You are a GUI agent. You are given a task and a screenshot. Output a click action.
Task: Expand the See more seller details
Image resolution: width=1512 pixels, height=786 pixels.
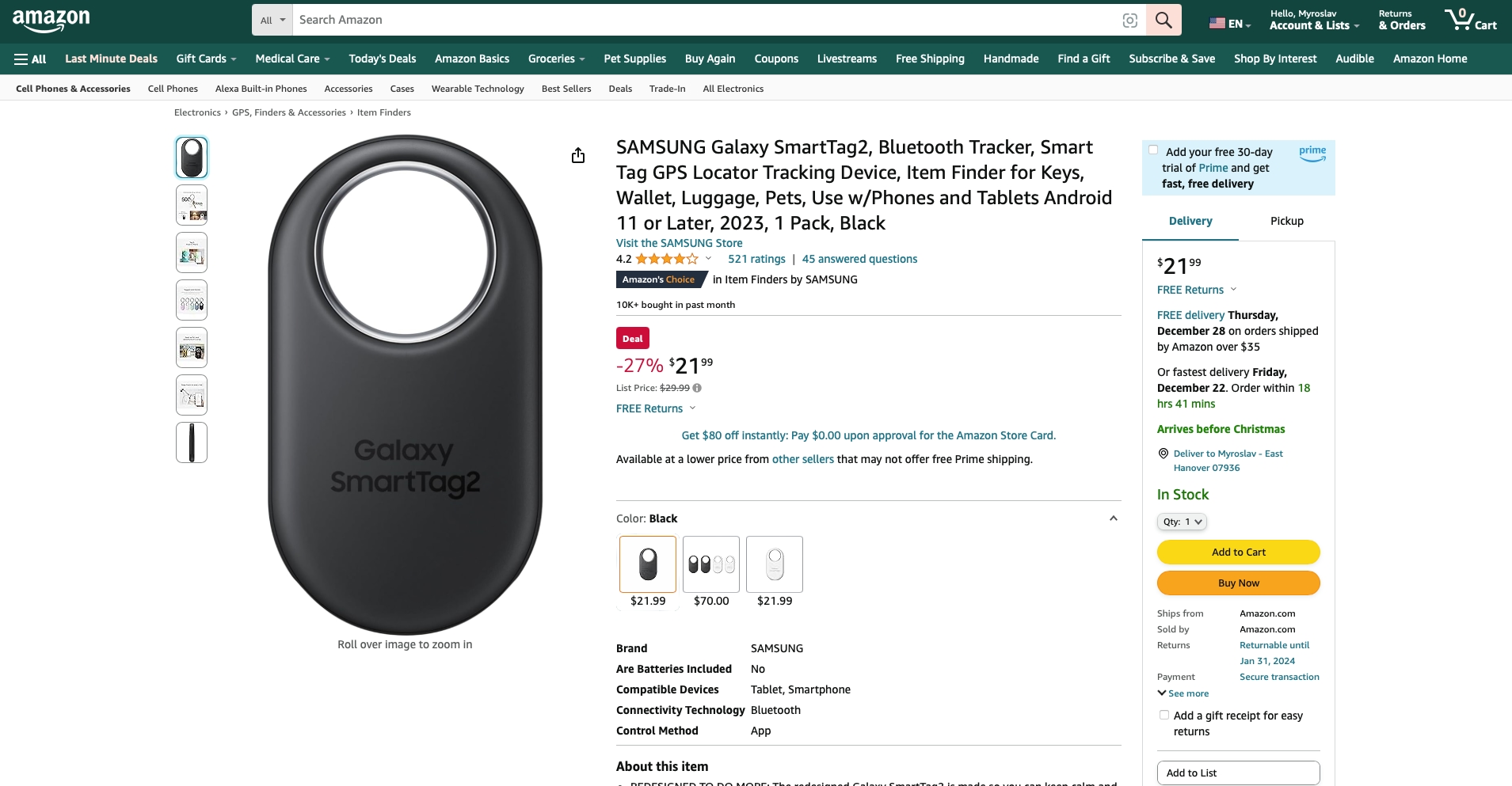pos(1183,693)
